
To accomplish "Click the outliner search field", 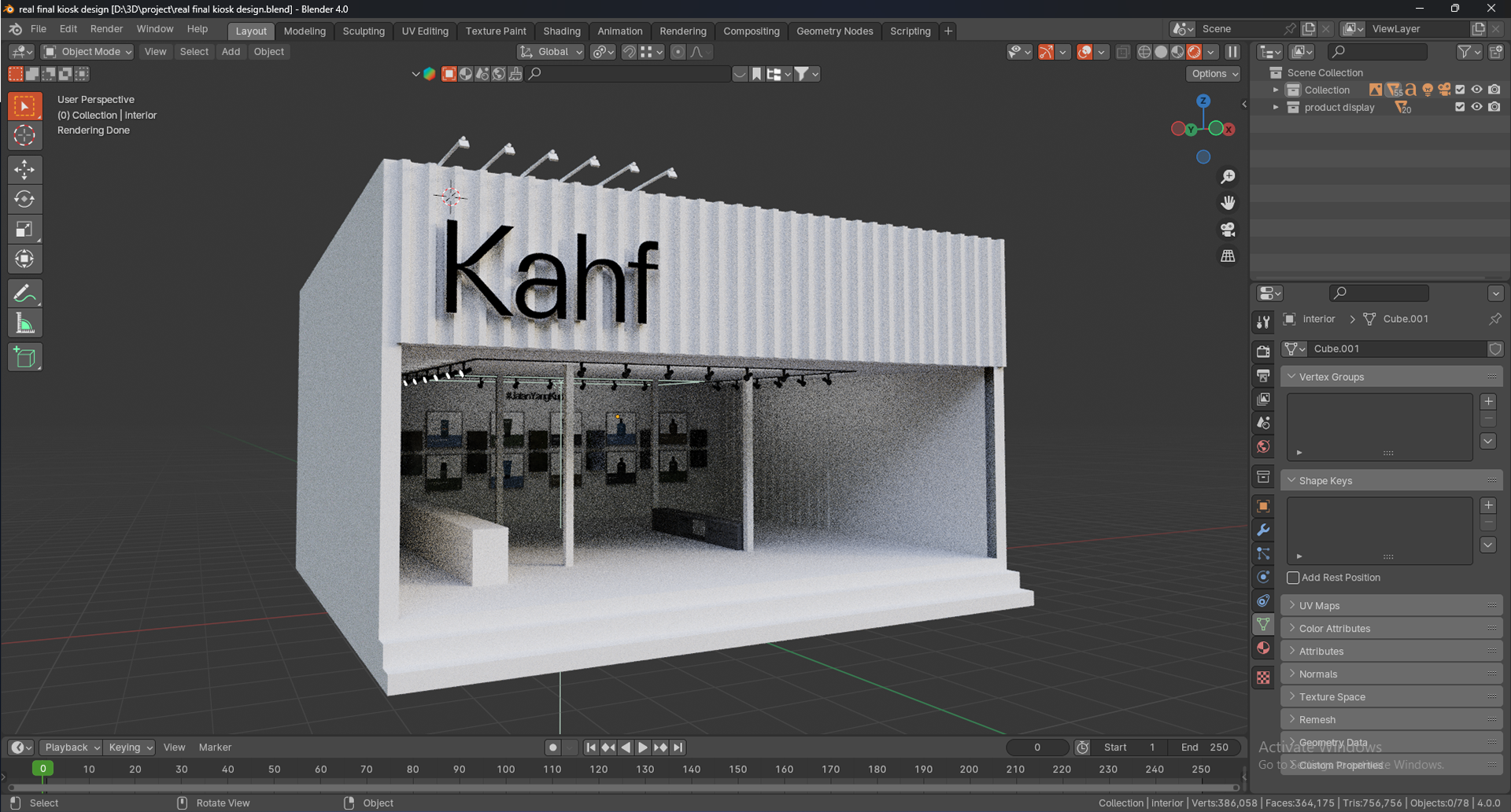I will pyautogui.click(x=1377, y=52).
